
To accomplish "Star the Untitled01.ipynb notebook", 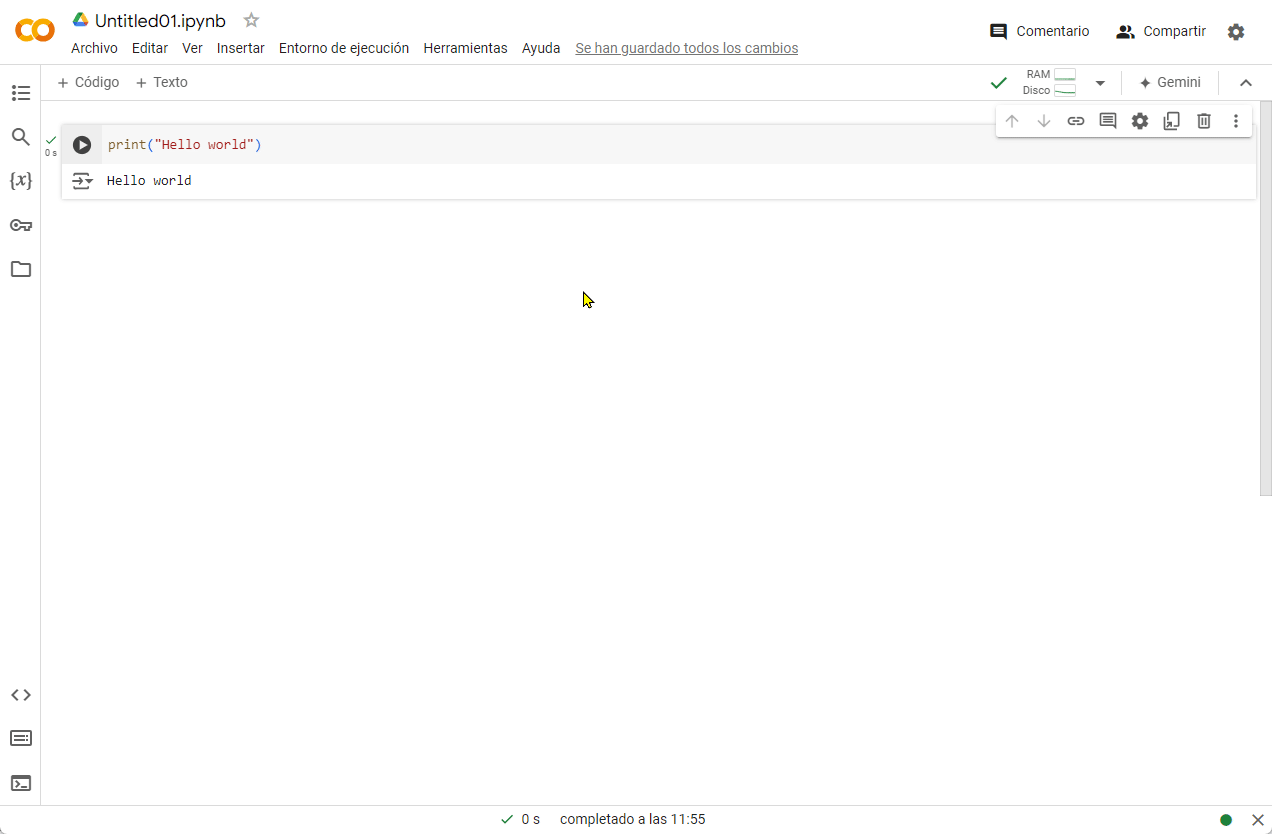I will (251, 20).
